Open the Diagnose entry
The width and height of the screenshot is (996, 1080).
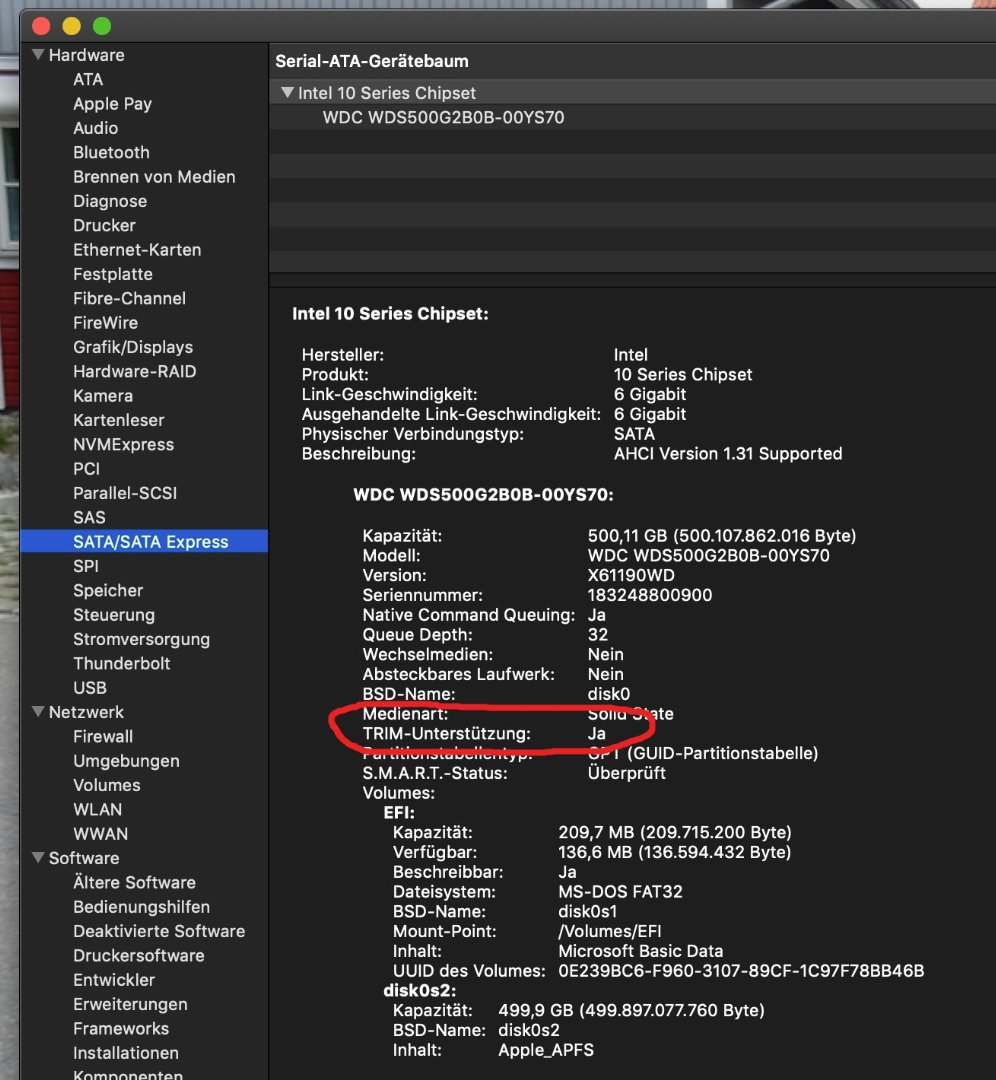pyautogui.click(x=110, y=201)
